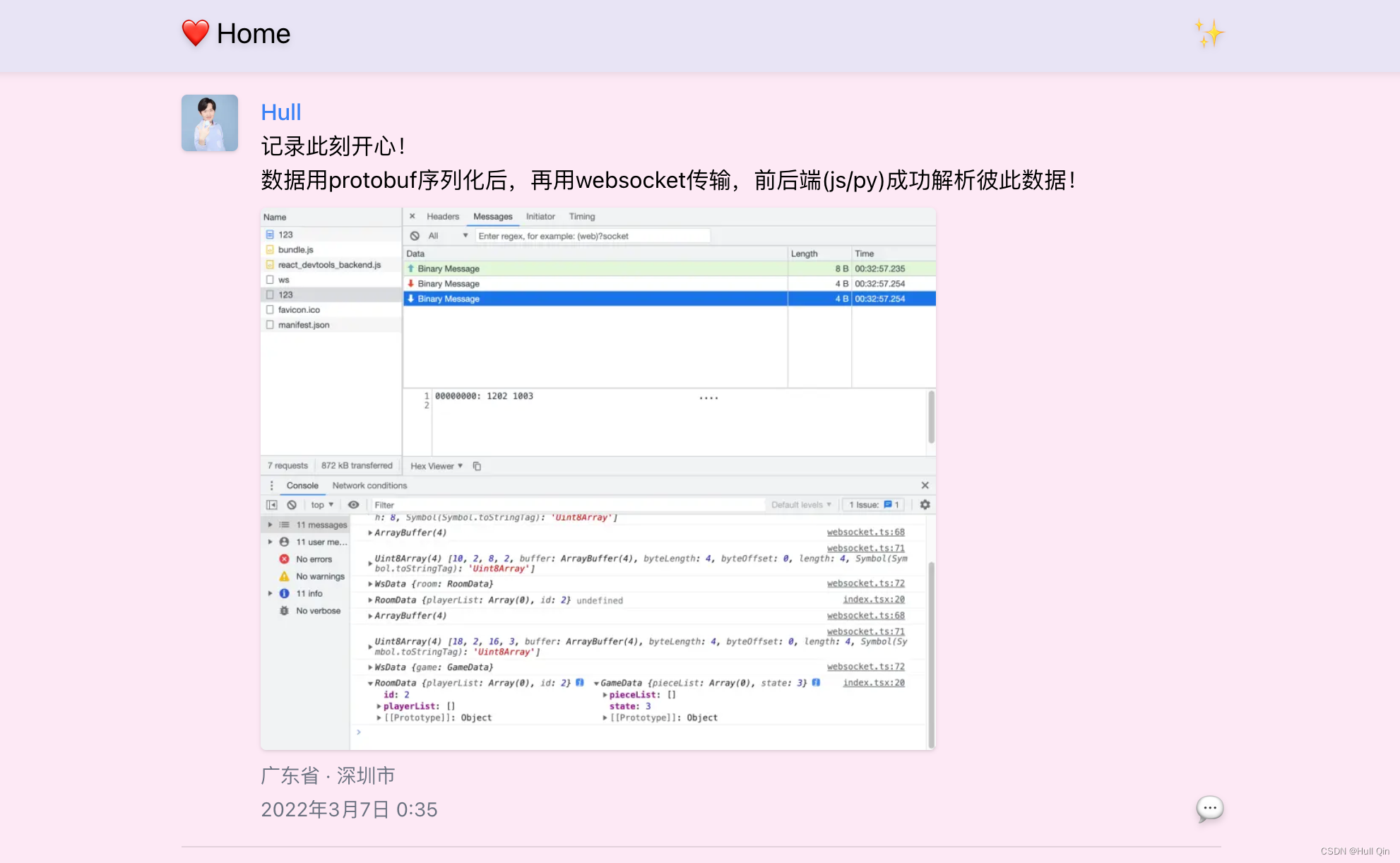
Task: Open the Hull username link
Action: coord(281,112)
